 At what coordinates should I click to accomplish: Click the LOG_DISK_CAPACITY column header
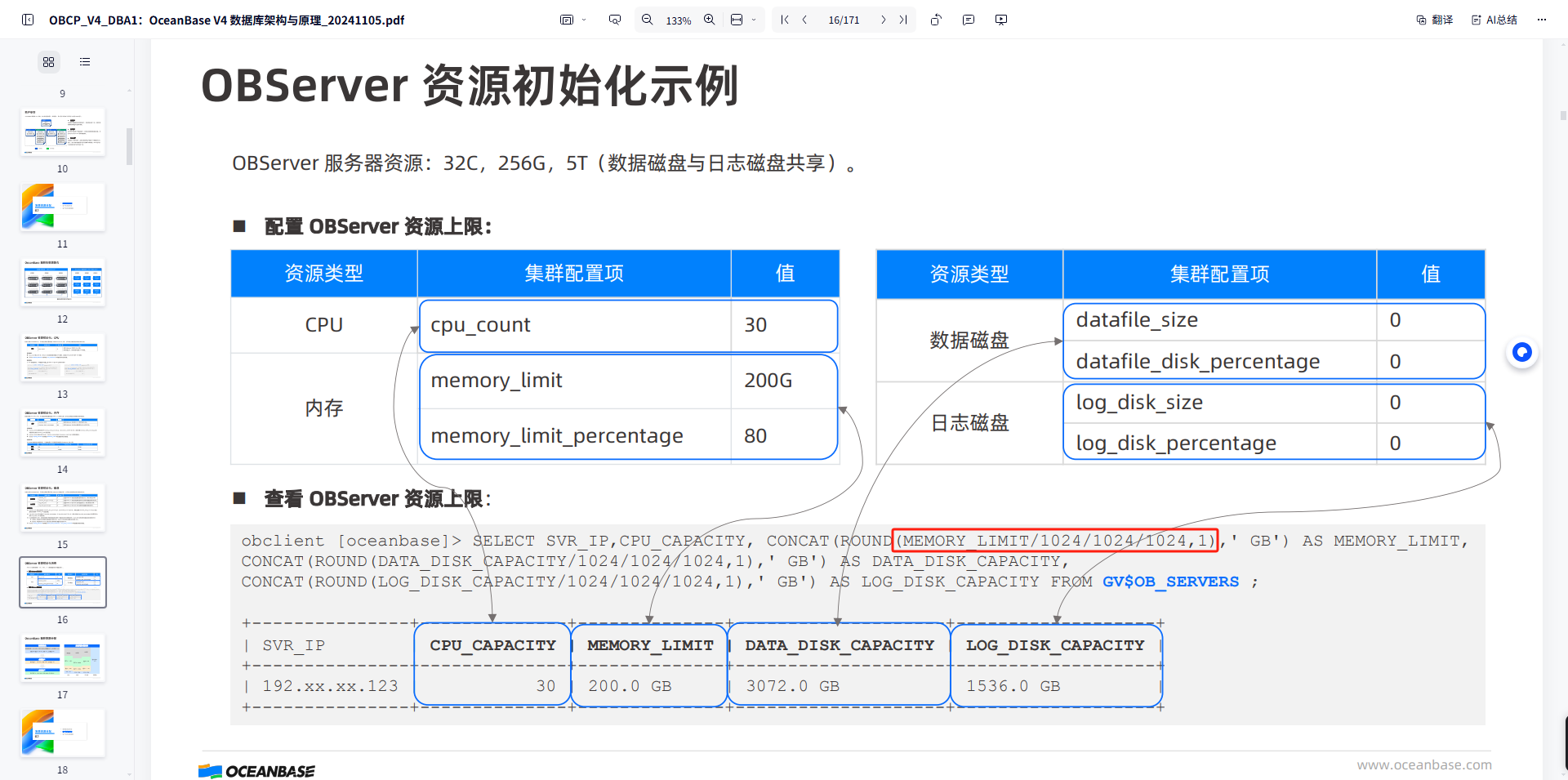pyautogui.click(x=1055, y=645)
